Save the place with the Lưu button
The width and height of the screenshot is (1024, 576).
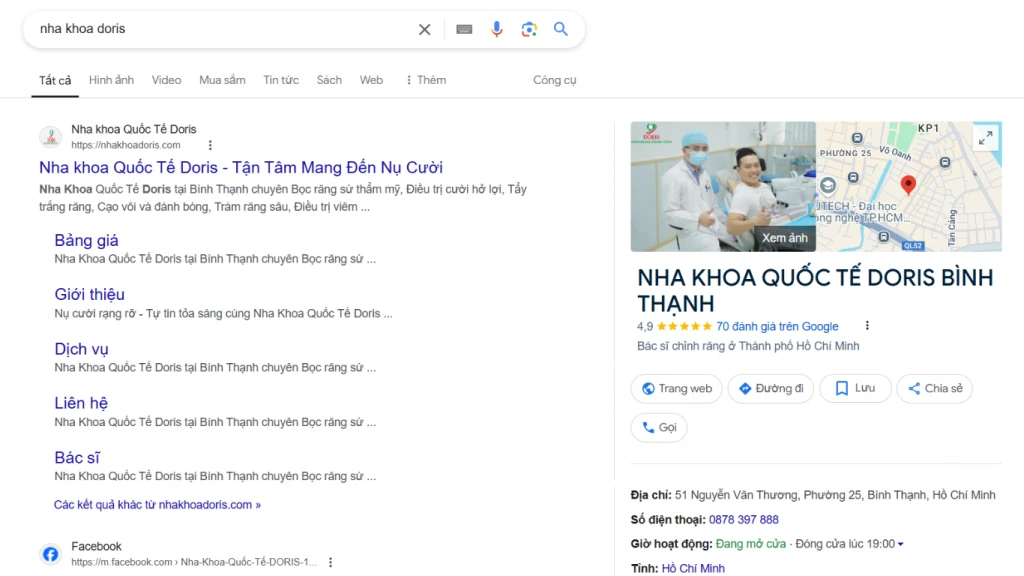click(x=855, y=388)
